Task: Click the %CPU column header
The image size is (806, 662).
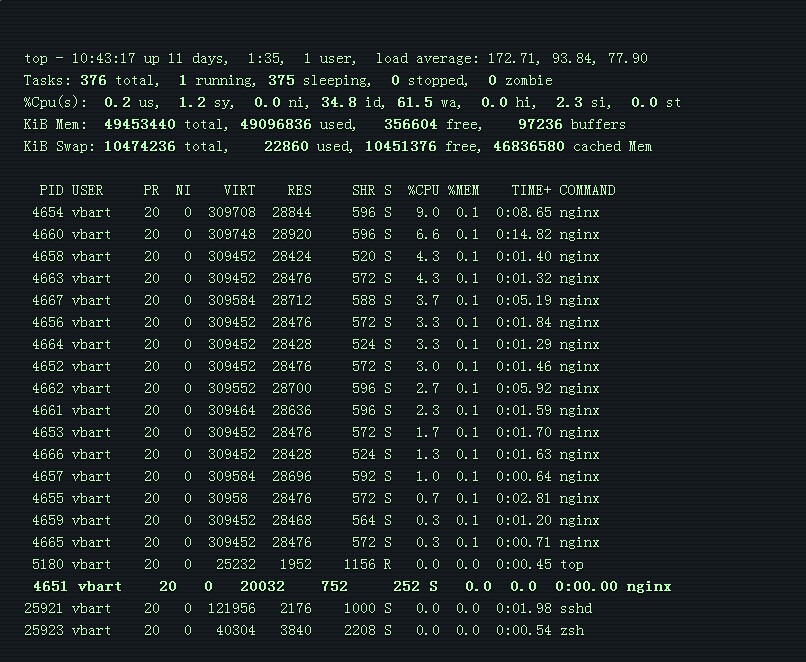Action: (x=423, y=190)
